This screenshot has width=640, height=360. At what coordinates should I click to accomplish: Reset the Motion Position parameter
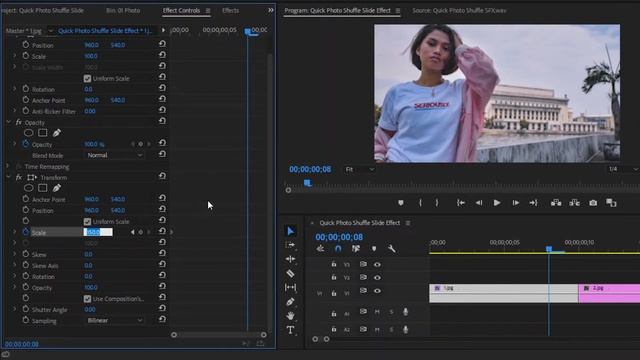162,44
